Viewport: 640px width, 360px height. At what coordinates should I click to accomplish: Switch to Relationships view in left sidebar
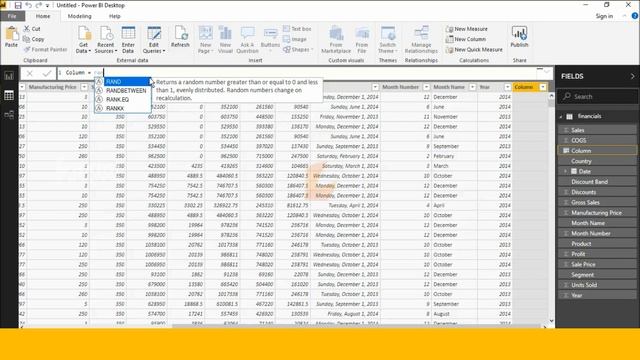(x=9, y=115)
